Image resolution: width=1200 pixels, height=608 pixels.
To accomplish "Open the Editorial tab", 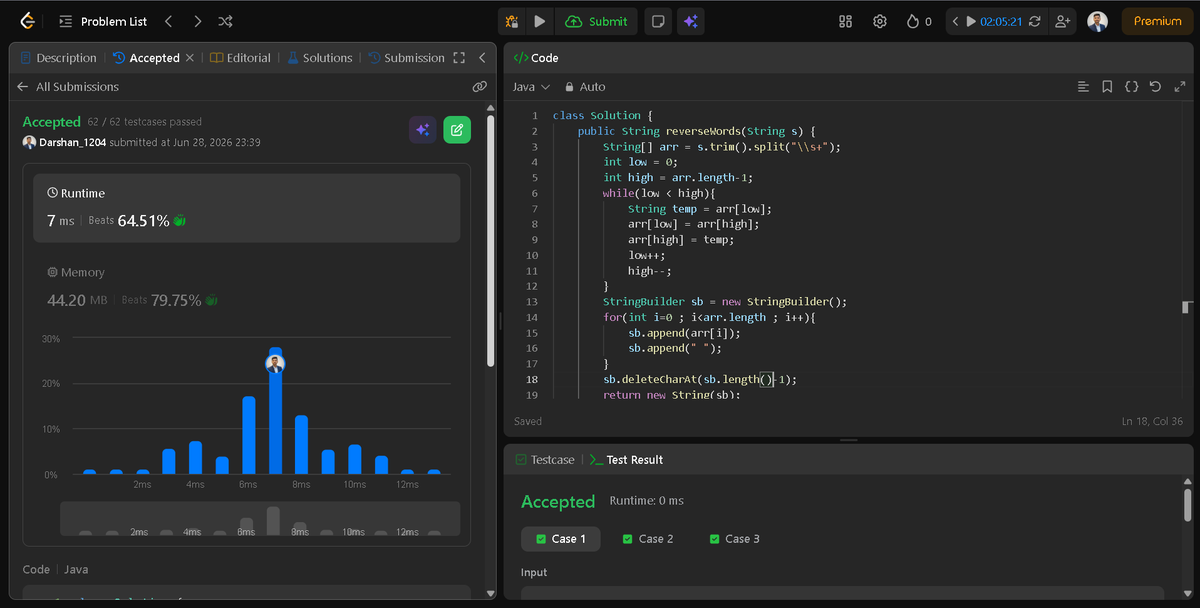I will click(x=241, y=58).
